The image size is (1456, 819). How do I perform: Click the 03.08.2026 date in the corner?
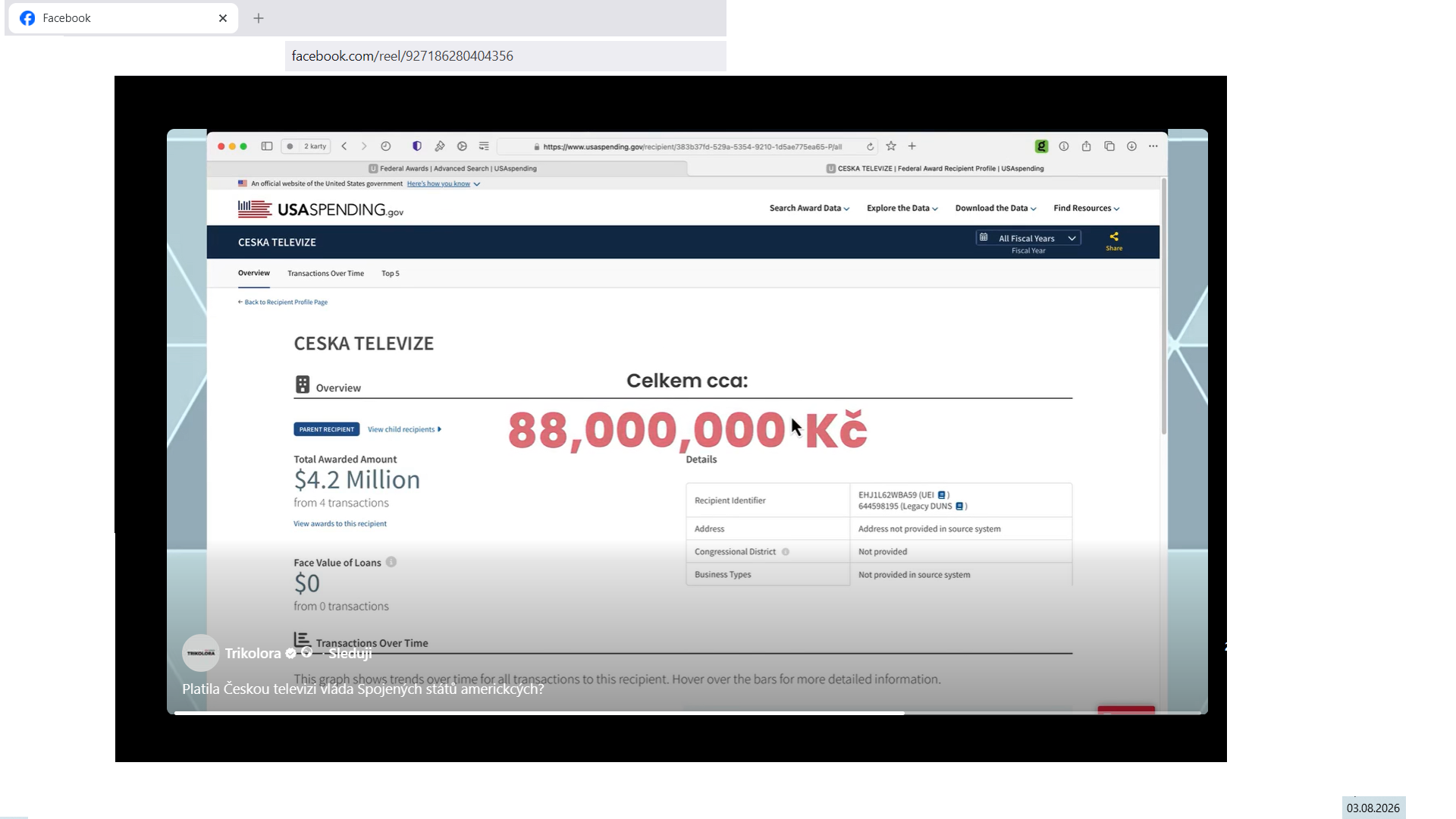pyautogui.click(x=1373, y=808)
